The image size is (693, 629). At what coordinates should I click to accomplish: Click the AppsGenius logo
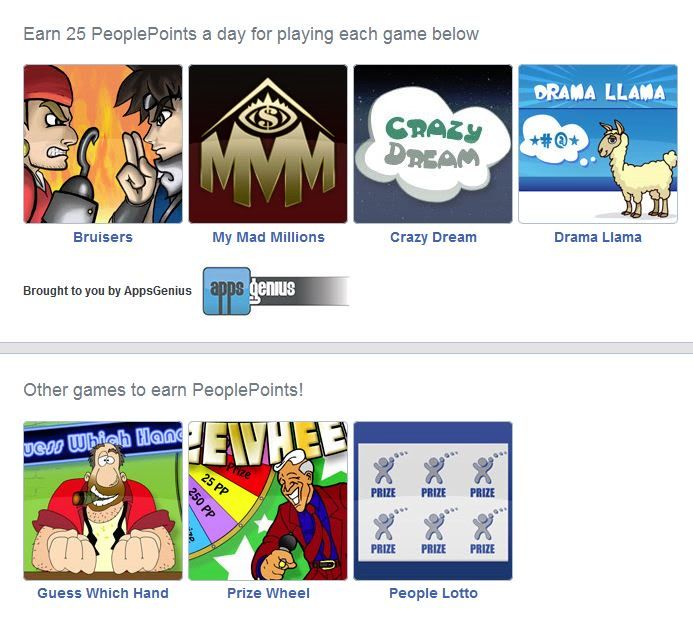click(x=276, y=291)
